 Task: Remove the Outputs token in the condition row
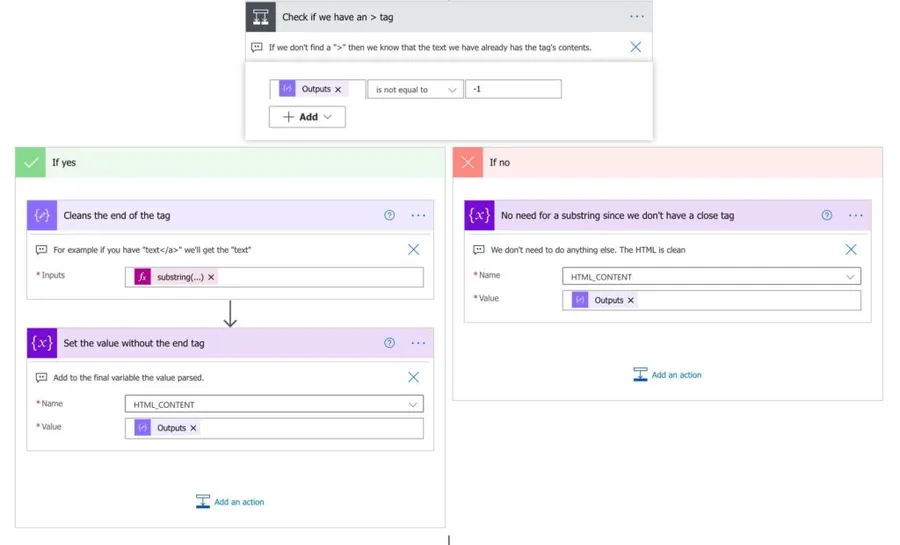(x=338, y=90)
